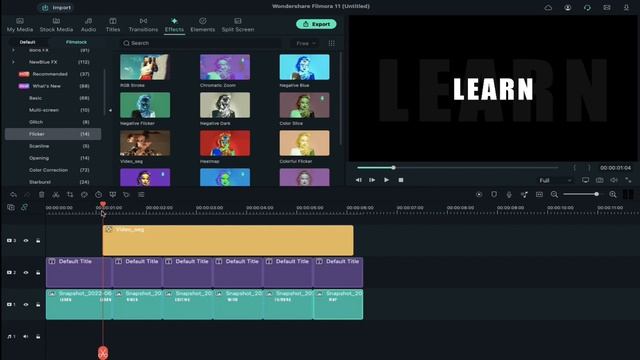Click the snapshot camera icon under preview
This screenshot has width=640, height=360.
[600, 180]
